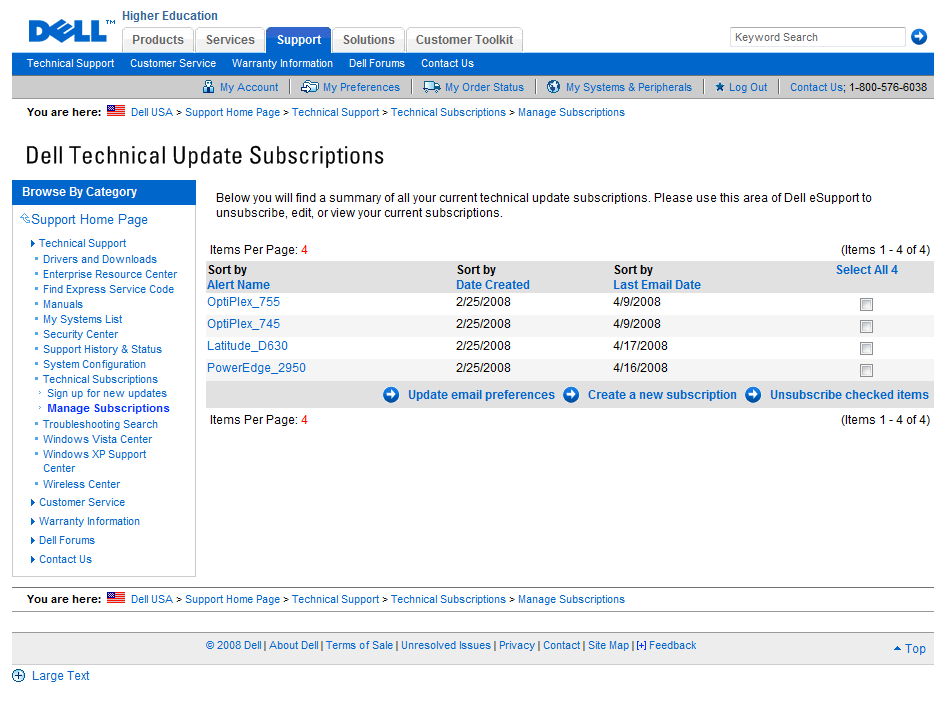The height and width of the screenshot is (701, 947).
Task: Check the Latitude_D630 subscription checkbox
Action: tap(866, 348)
